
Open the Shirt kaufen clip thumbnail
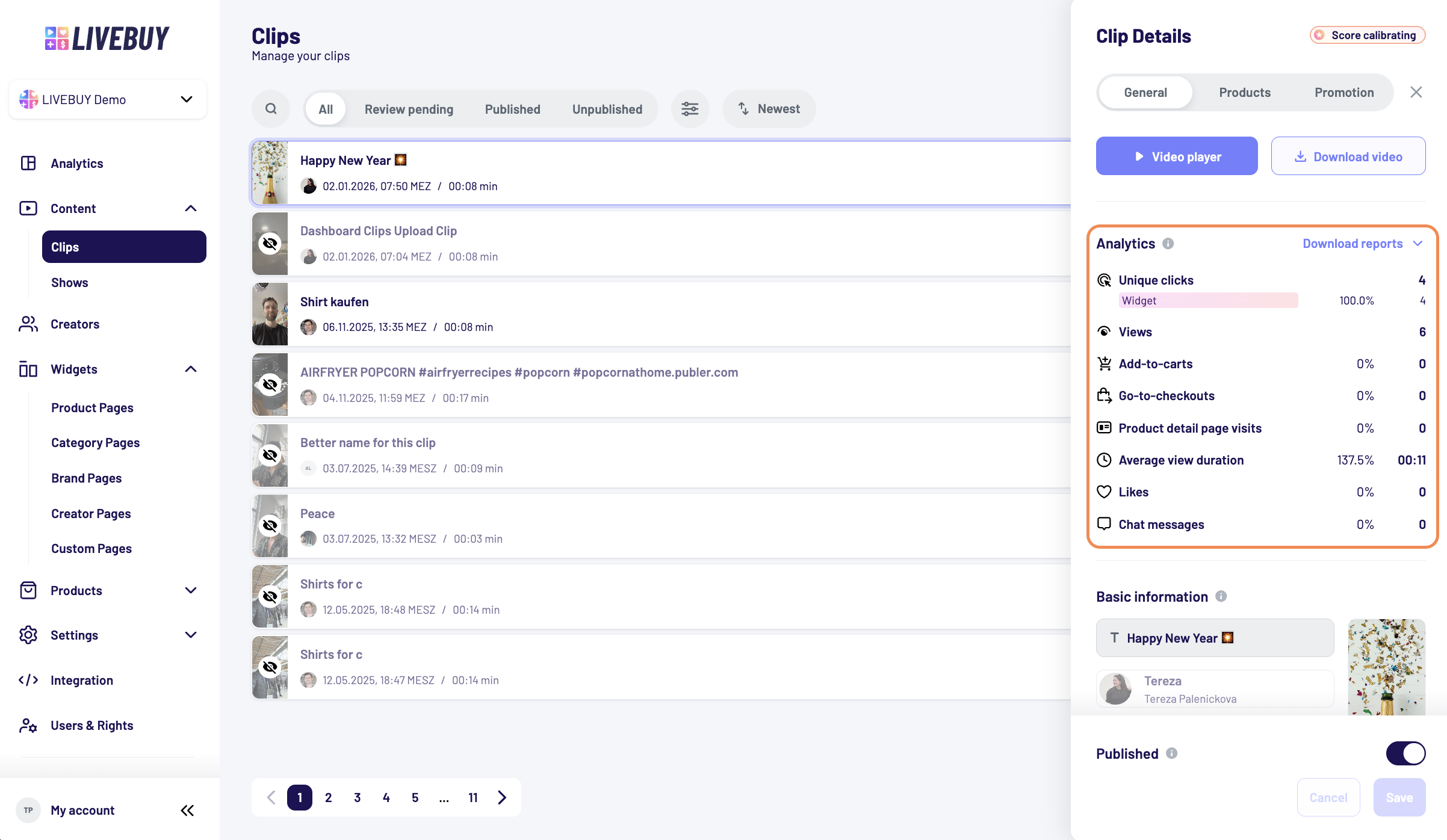tap(270, 313)
